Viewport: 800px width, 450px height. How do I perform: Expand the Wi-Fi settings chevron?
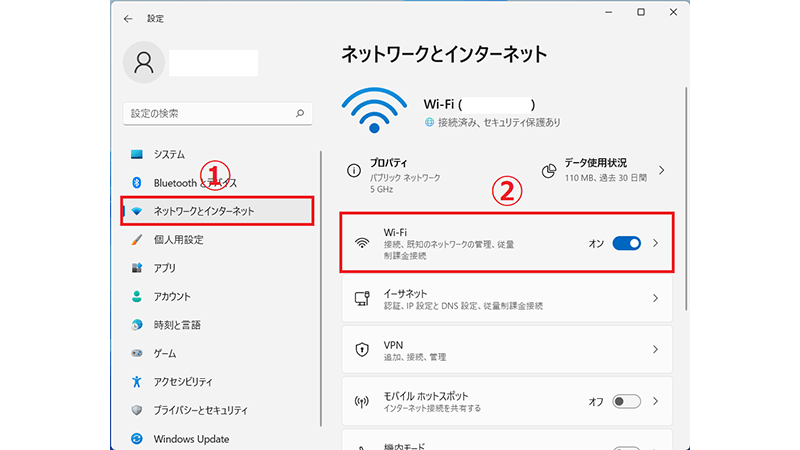pos(656,243)
